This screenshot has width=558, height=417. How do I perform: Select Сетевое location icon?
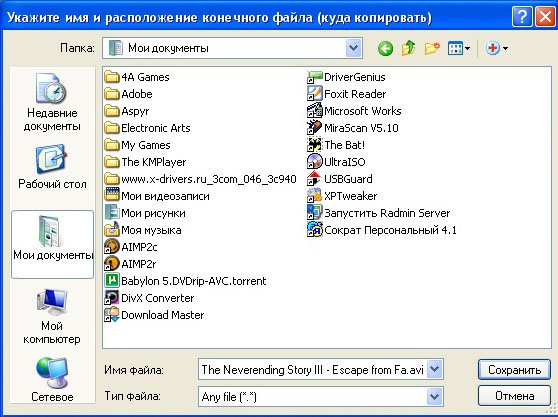tap(52, 380)
